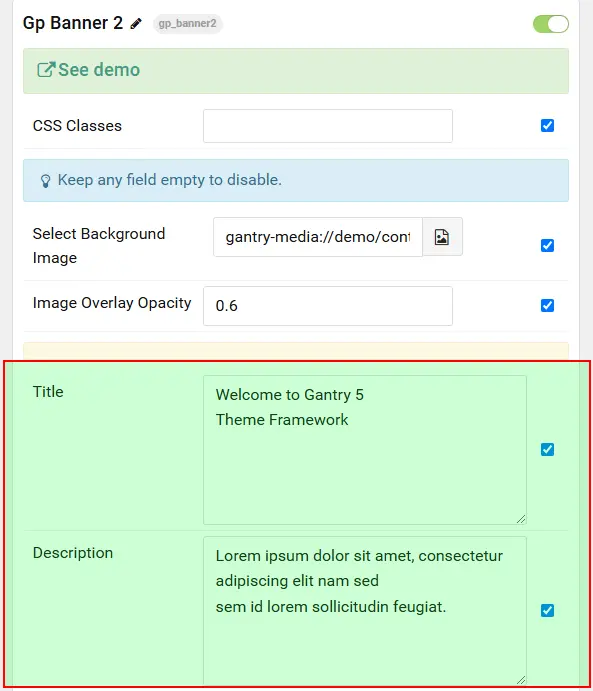Click the gp_banner2 type badge

pos(188,23)
